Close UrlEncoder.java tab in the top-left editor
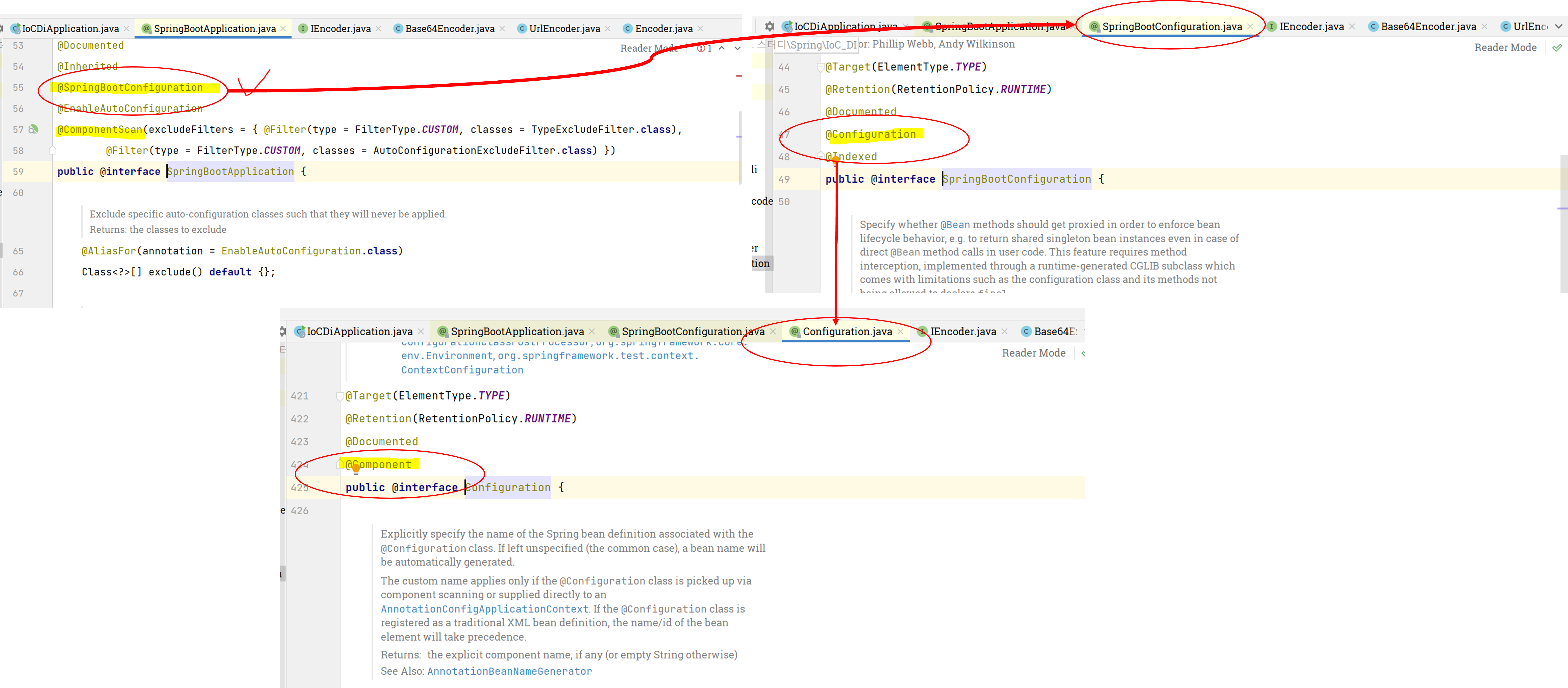 point(607,29)
